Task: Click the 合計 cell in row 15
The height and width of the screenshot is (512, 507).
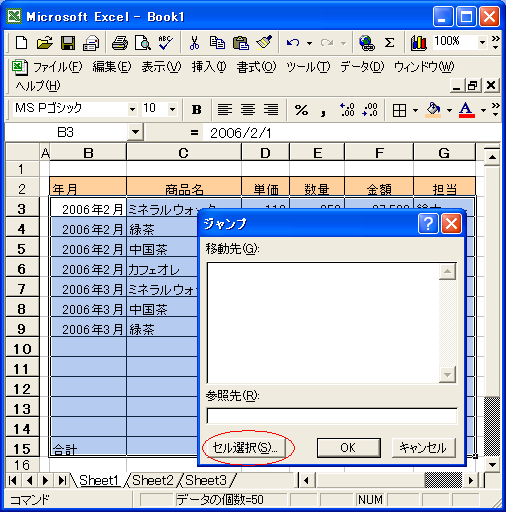Action: 88,447
